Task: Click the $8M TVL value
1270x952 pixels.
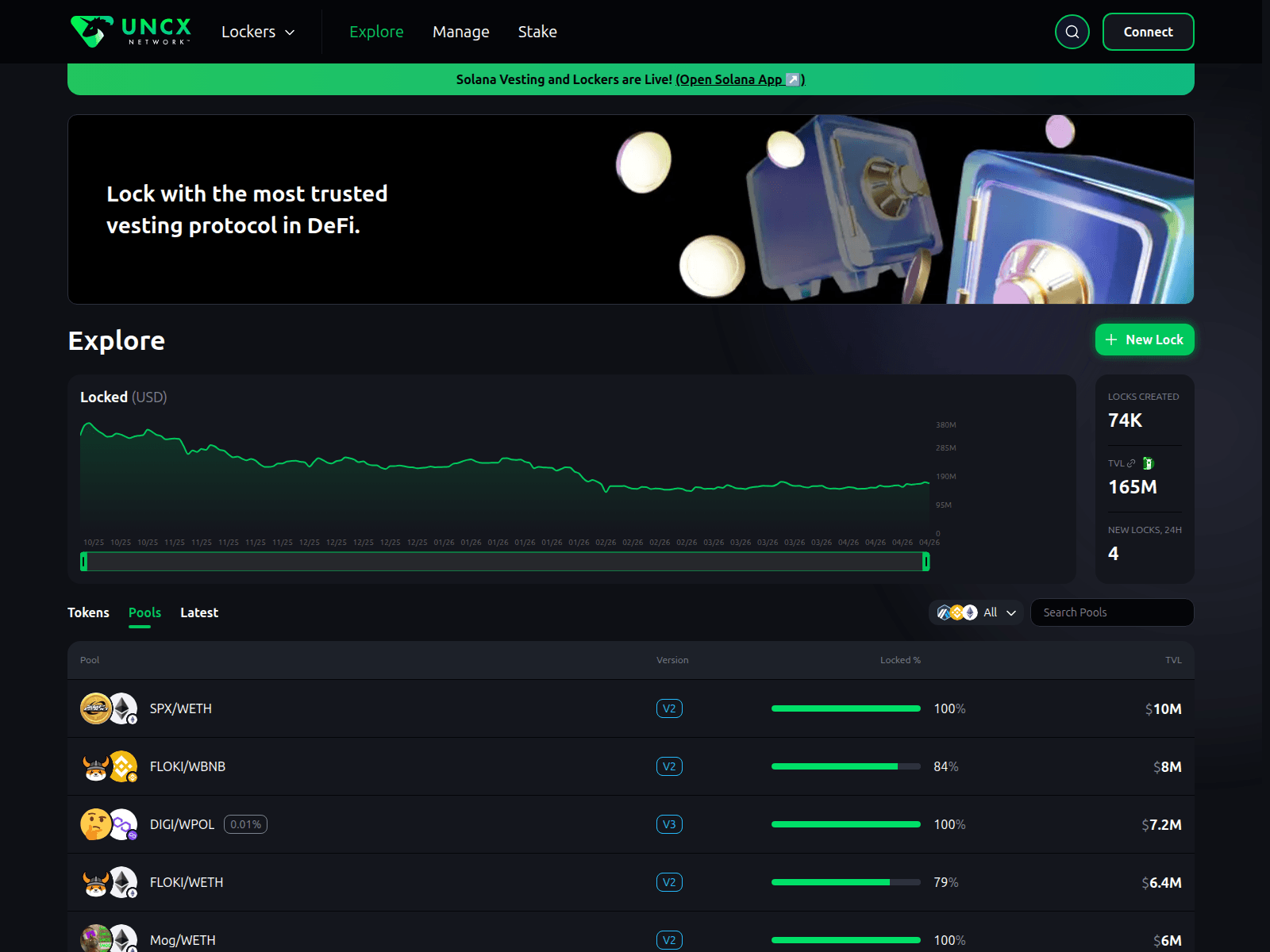Action: [x=1167, y=766]
